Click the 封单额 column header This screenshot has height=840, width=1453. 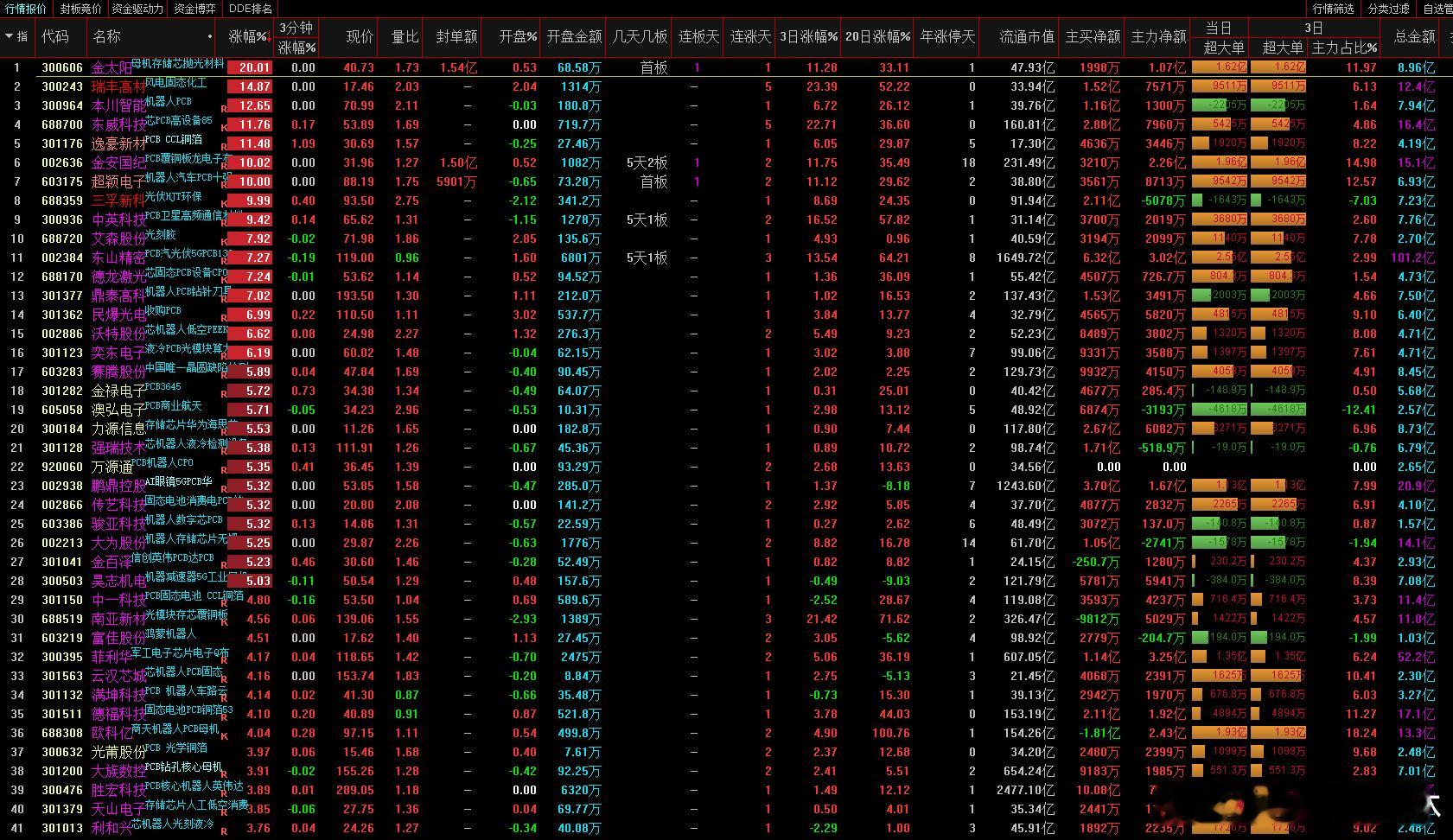pyautogui.click(x=456, y=36)
